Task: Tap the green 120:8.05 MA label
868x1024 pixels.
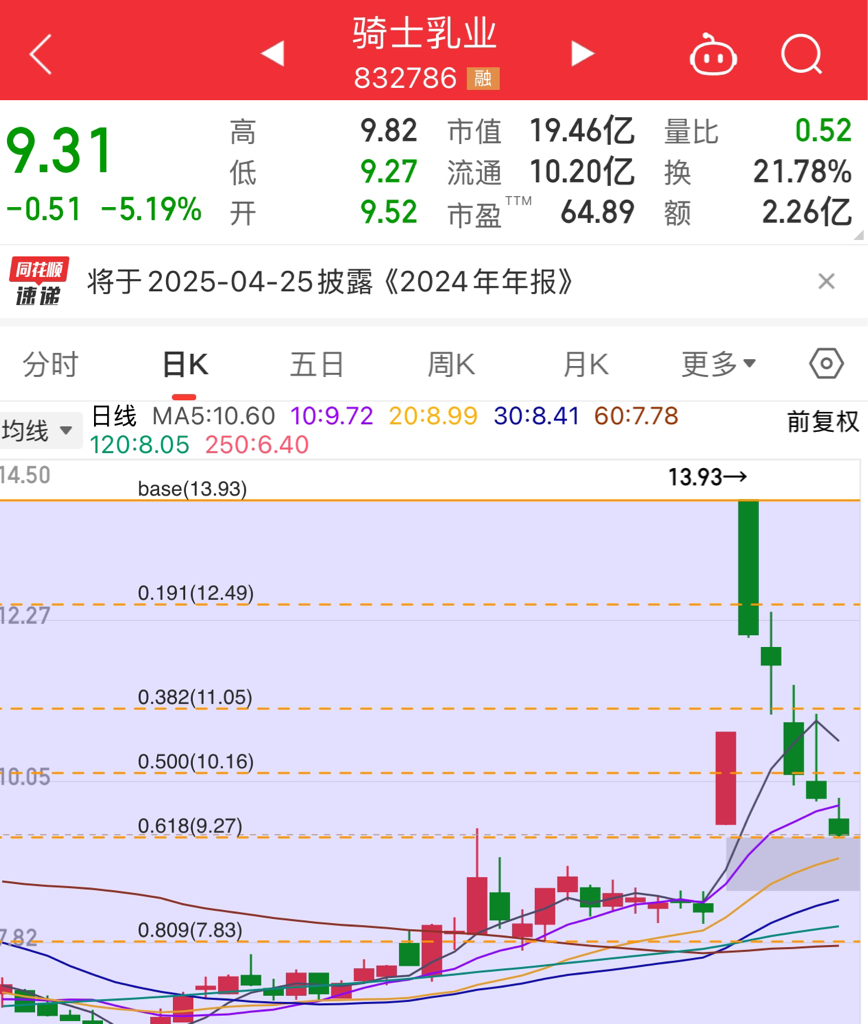Action: 139,445
